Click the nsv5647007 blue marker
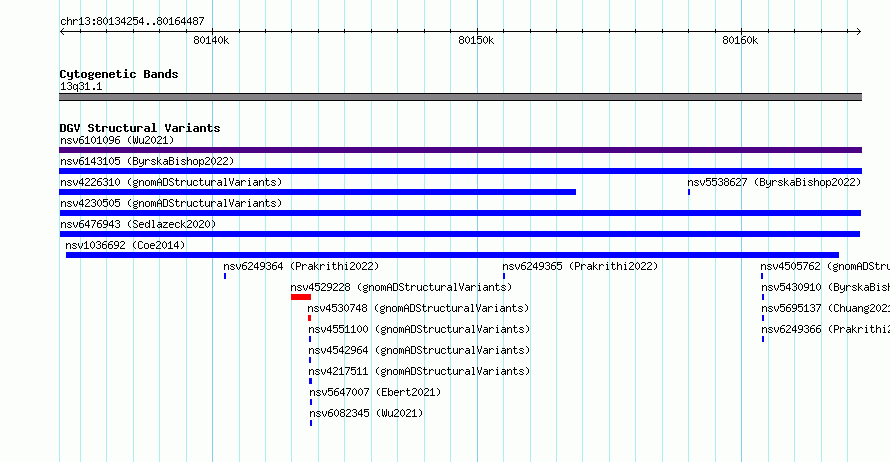This screenshot has height=462, width=890. [x=311, y=402]
